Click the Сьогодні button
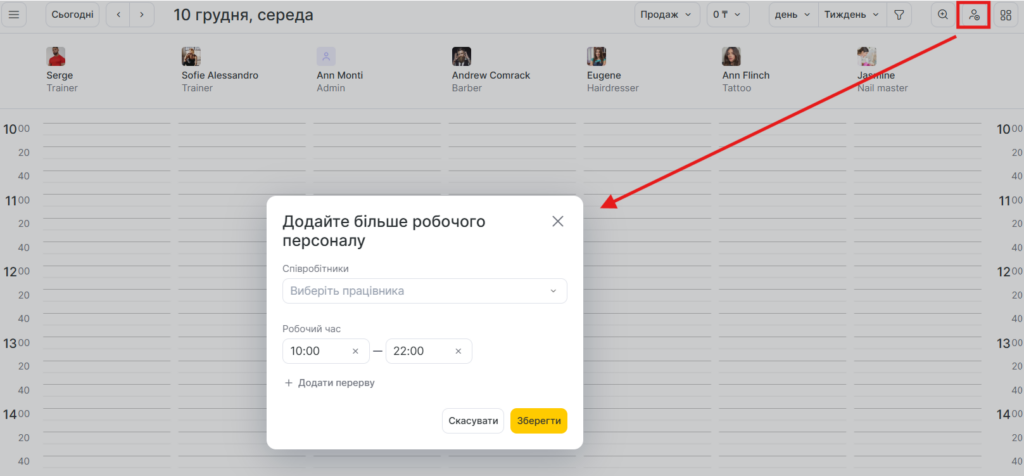Viewport: 1024px width, 476px height. [73, 15]
